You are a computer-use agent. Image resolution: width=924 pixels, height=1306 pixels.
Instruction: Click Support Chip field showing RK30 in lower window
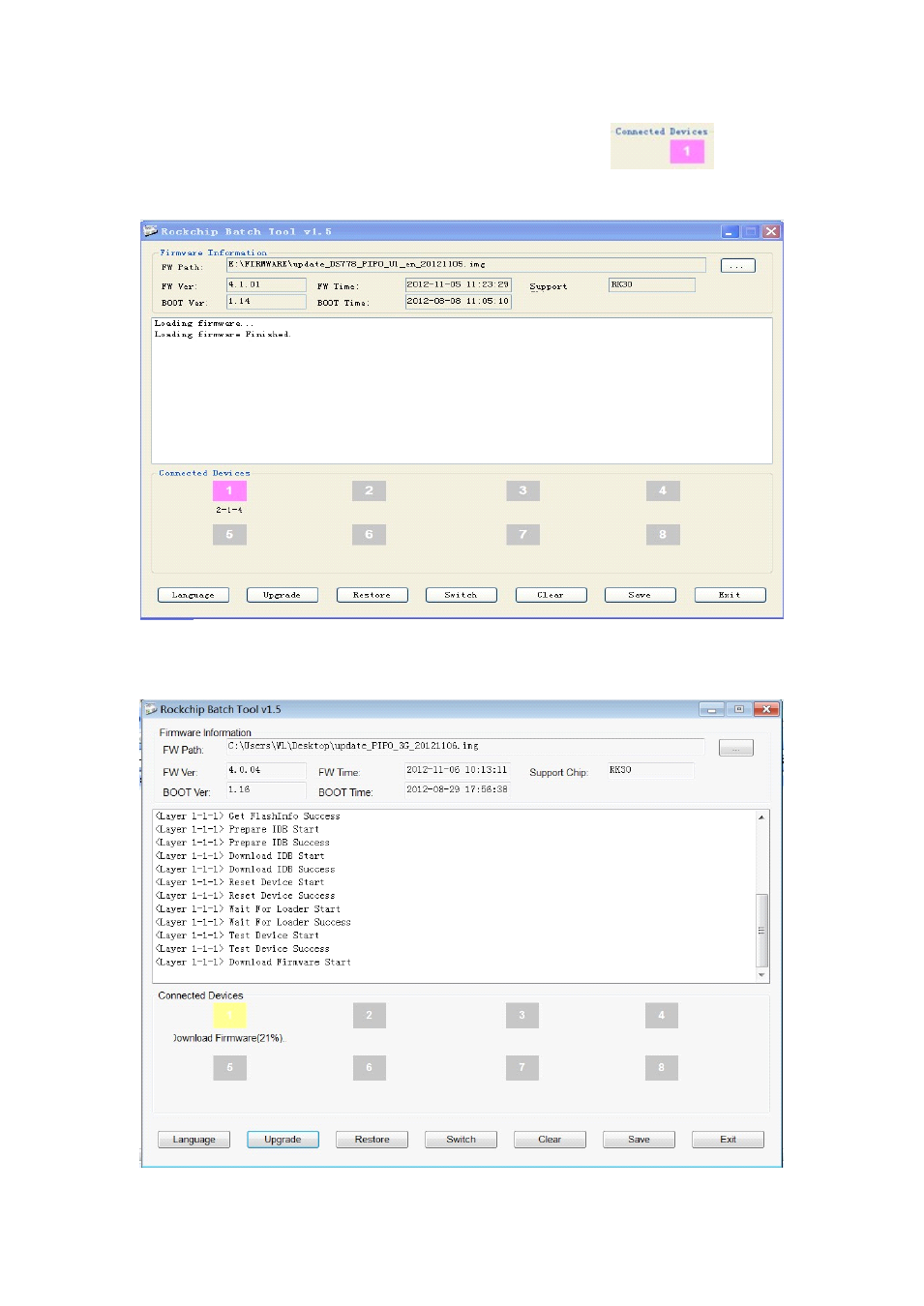click(651, 770)
